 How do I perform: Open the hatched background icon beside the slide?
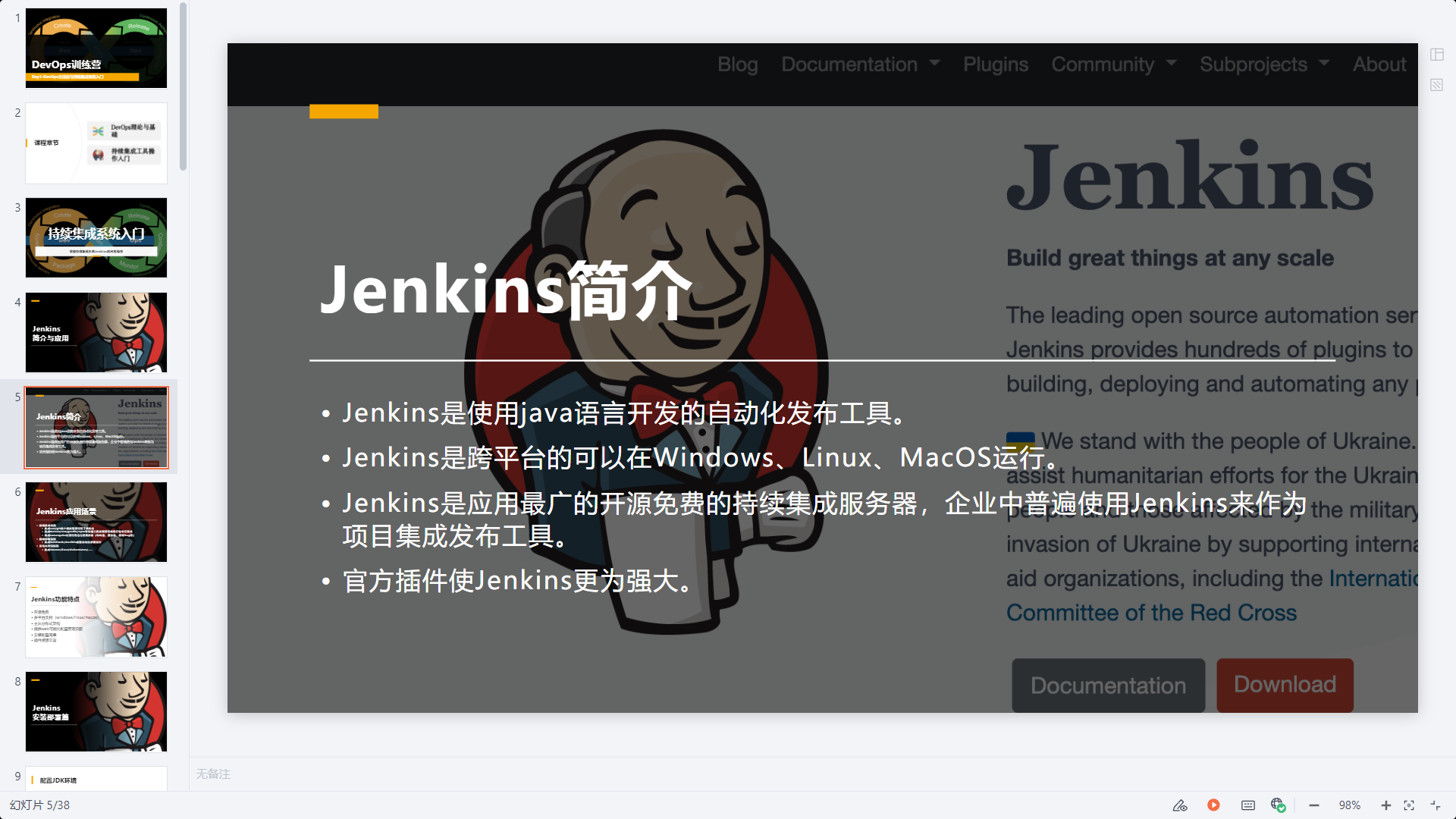coord(1437,85)
